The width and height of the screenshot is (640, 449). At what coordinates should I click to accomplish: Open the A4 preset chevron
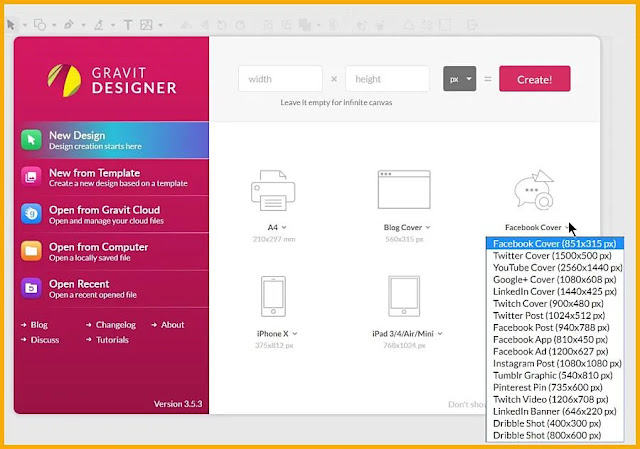click(284, 227)
